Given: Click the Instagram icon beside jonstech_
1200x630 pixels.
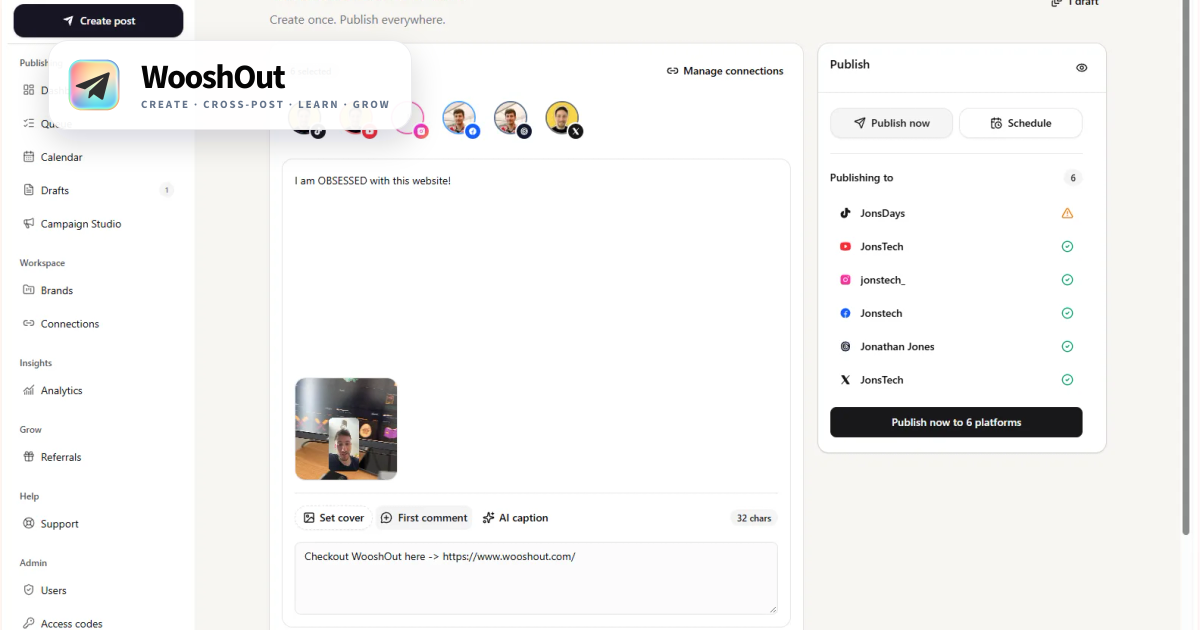Looking at the screenshot, I should 845,280.
